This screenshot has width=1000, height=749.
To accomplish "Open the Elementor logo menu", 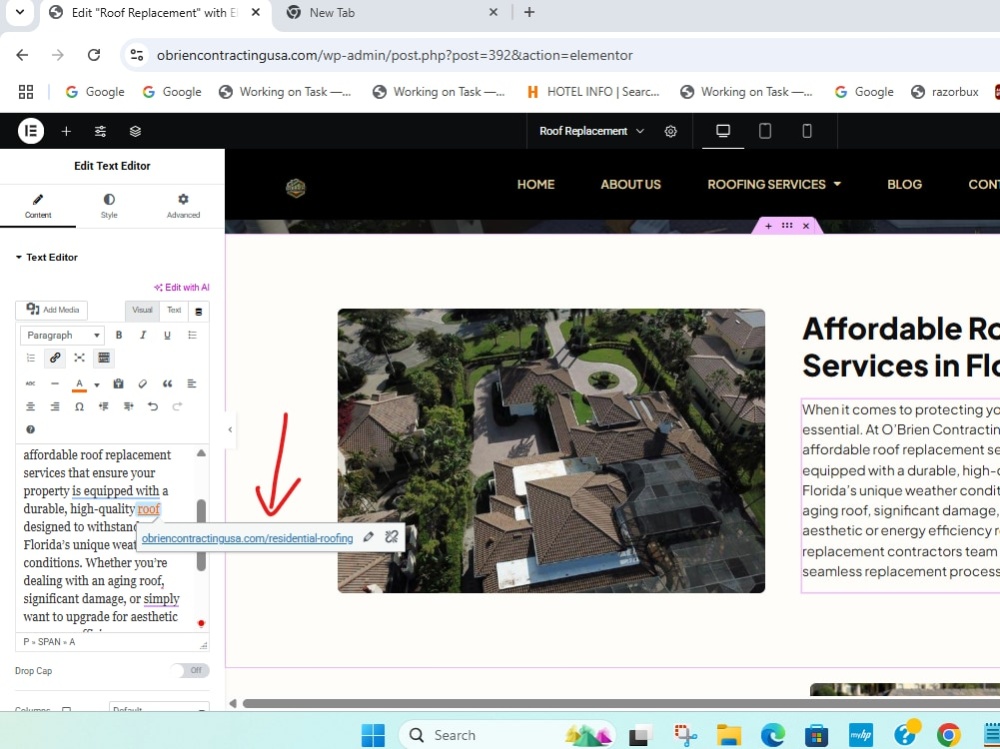I will tap(31, 131).
